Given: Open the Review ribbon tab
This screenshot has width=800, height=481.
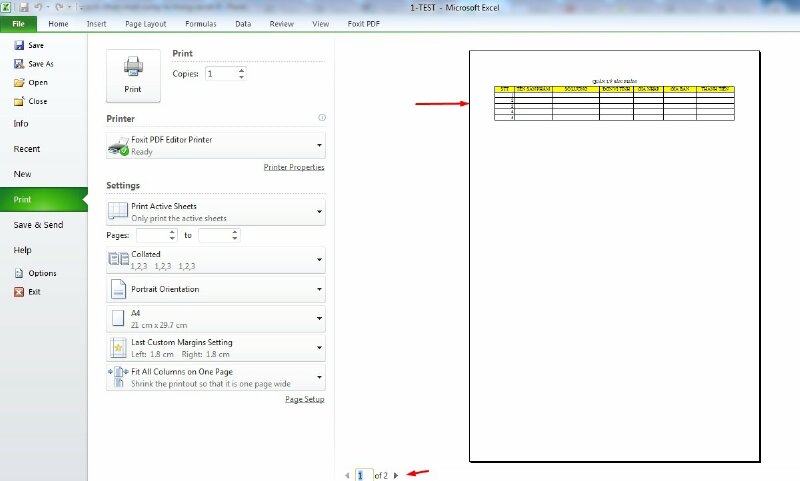Looking at the screenshot, I should click(282, 24).
